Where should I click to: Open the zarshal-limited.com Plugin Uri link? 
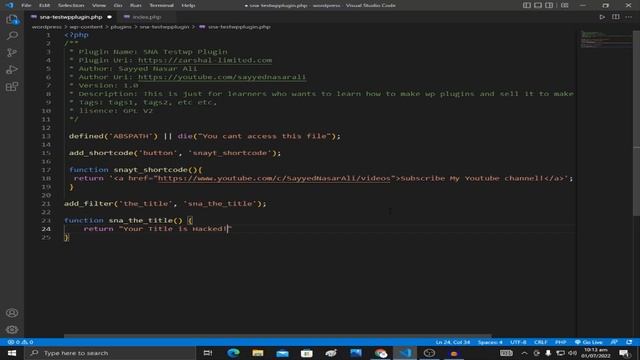coord(205,60)
